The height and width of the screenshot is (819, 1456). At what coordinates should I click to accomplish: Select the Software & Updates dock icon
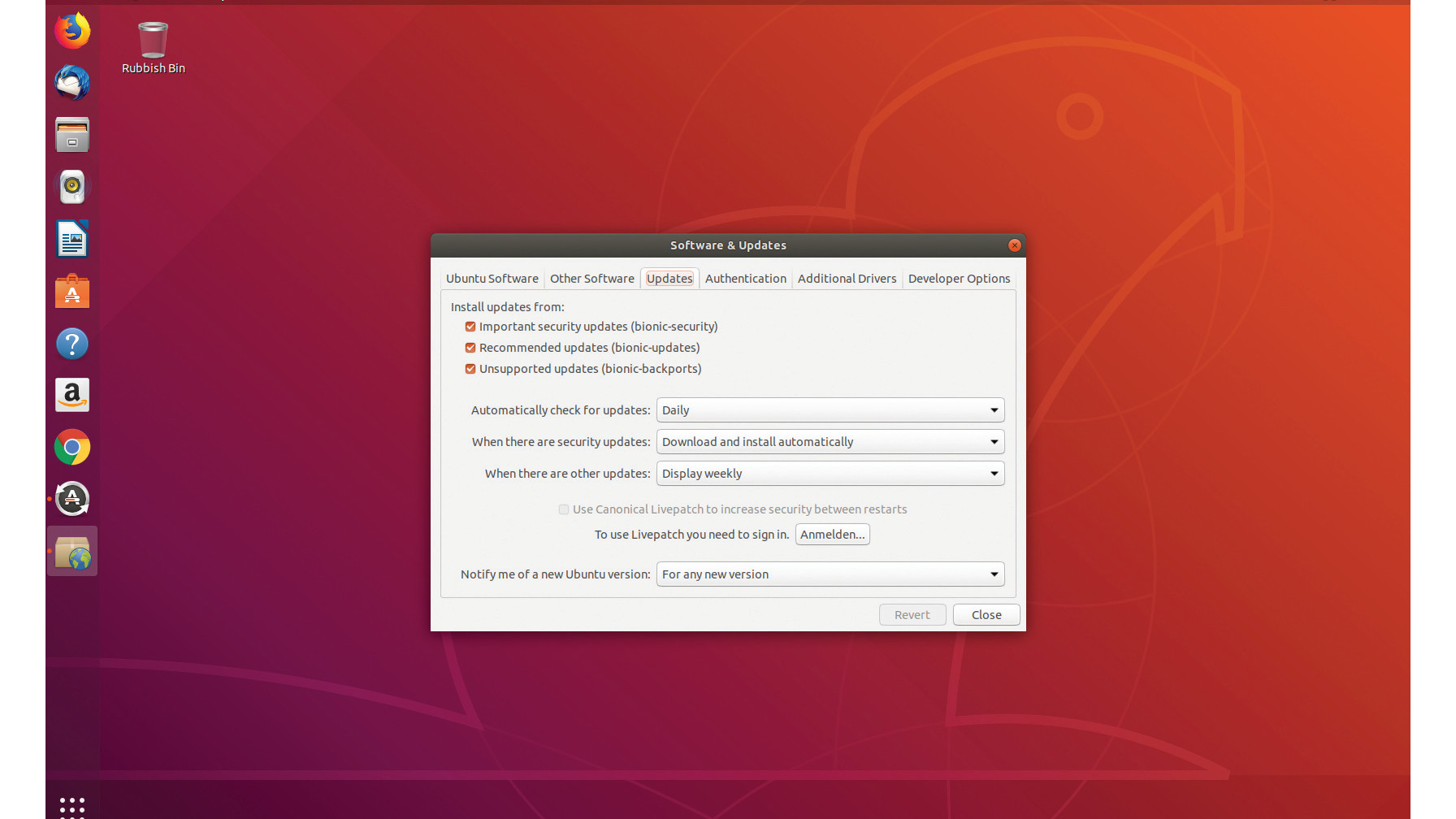pos(72,552)
